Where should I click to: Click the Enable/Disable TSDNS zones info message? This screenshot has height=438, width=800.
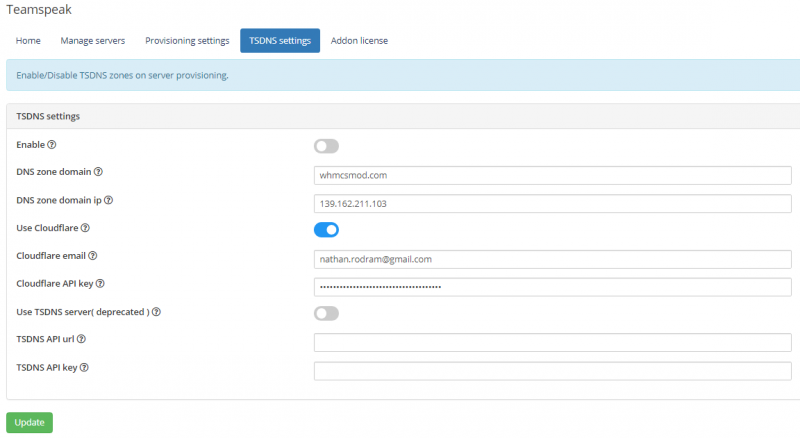click(x=403, y=75)
